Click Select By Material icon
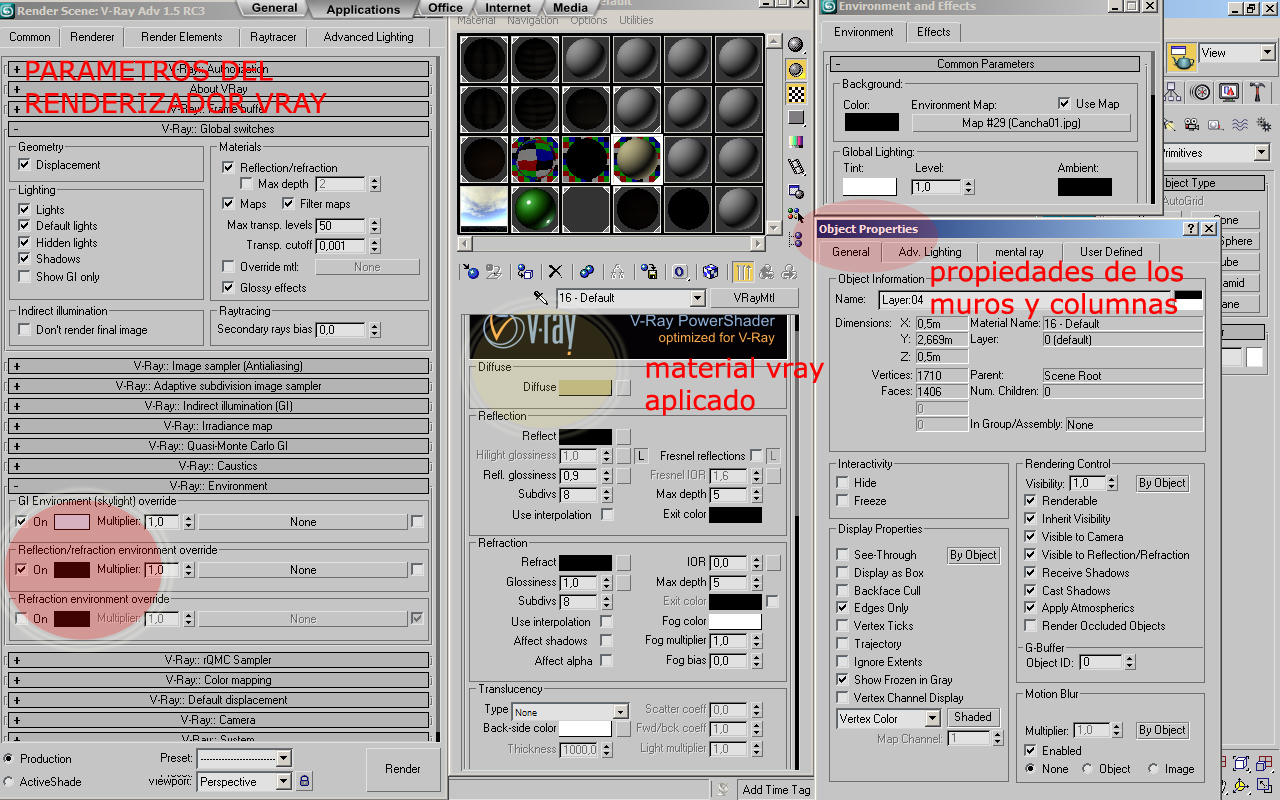The image size is (1280, 800). click(796, 215)
